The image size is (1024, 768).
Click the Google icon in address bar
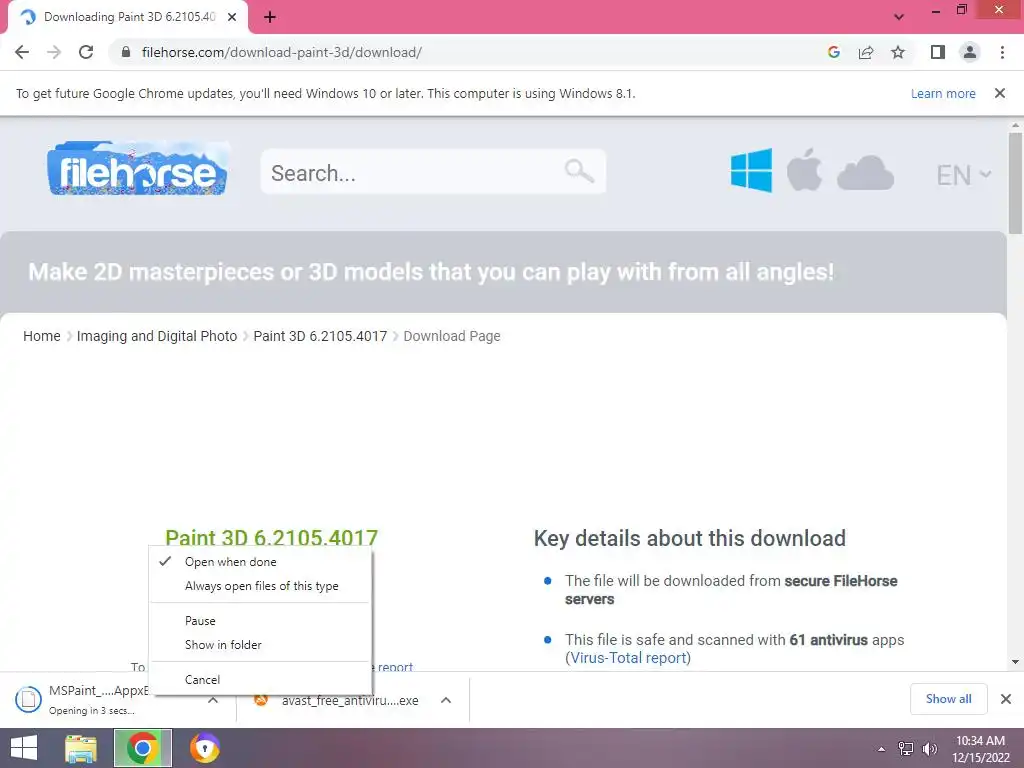pos(833,52)
